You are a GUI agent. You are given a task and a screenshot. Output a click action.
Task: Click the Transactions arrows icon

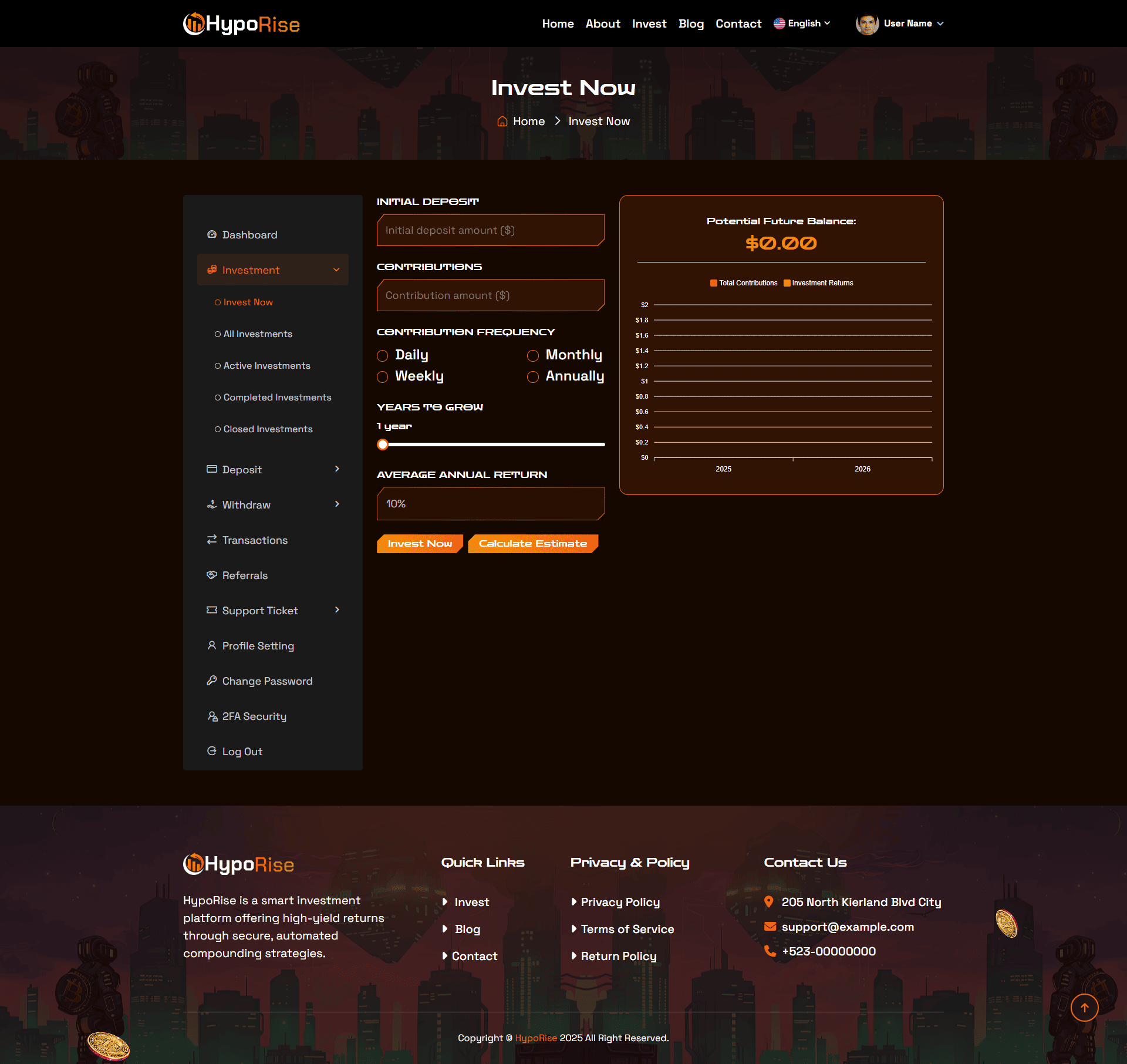[212, 540]
